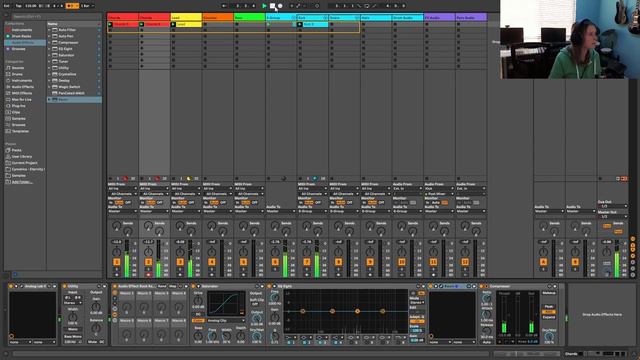The height and width of the screenshot is (360, 640).
Task: Open the Drums category in browser
Action: click(17, 74)
